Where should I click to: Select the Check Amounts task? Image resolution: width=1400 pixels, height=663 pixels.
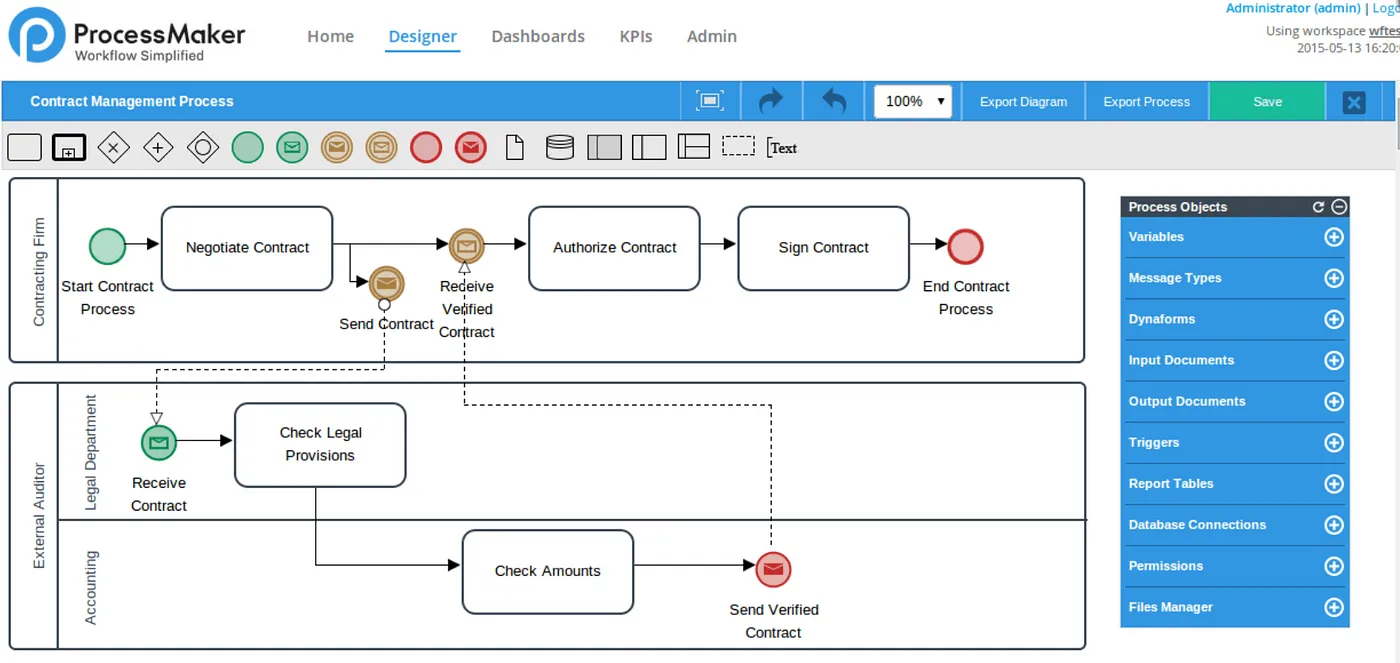click(x=548, y=572)
